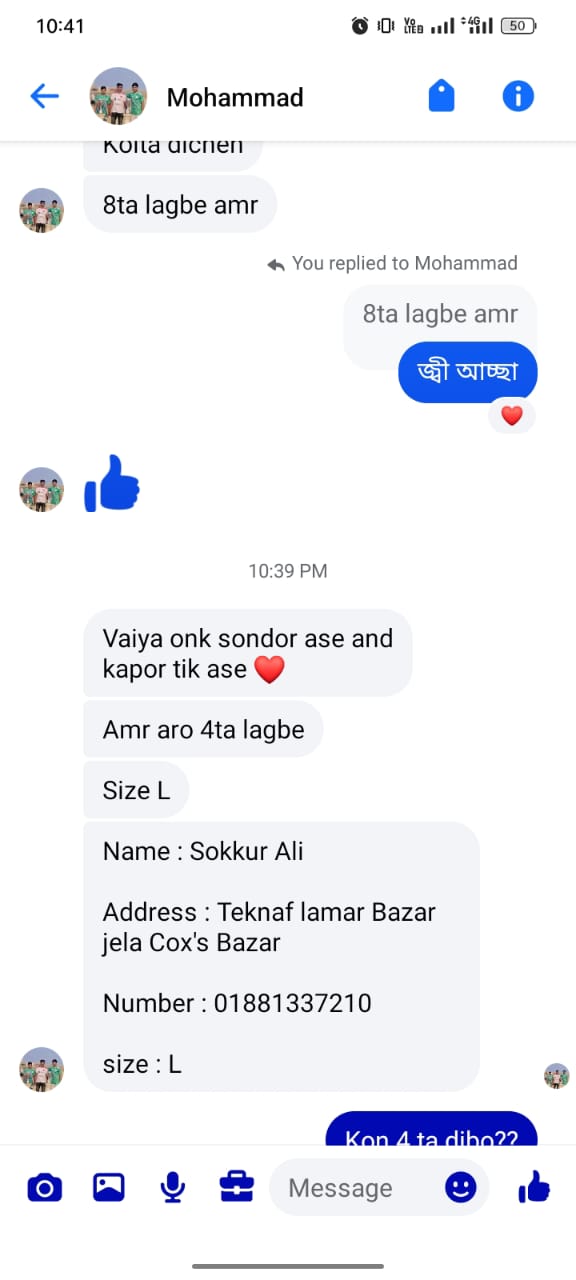Send a thumbs-up like from message bar

(x=534, y=1187)
